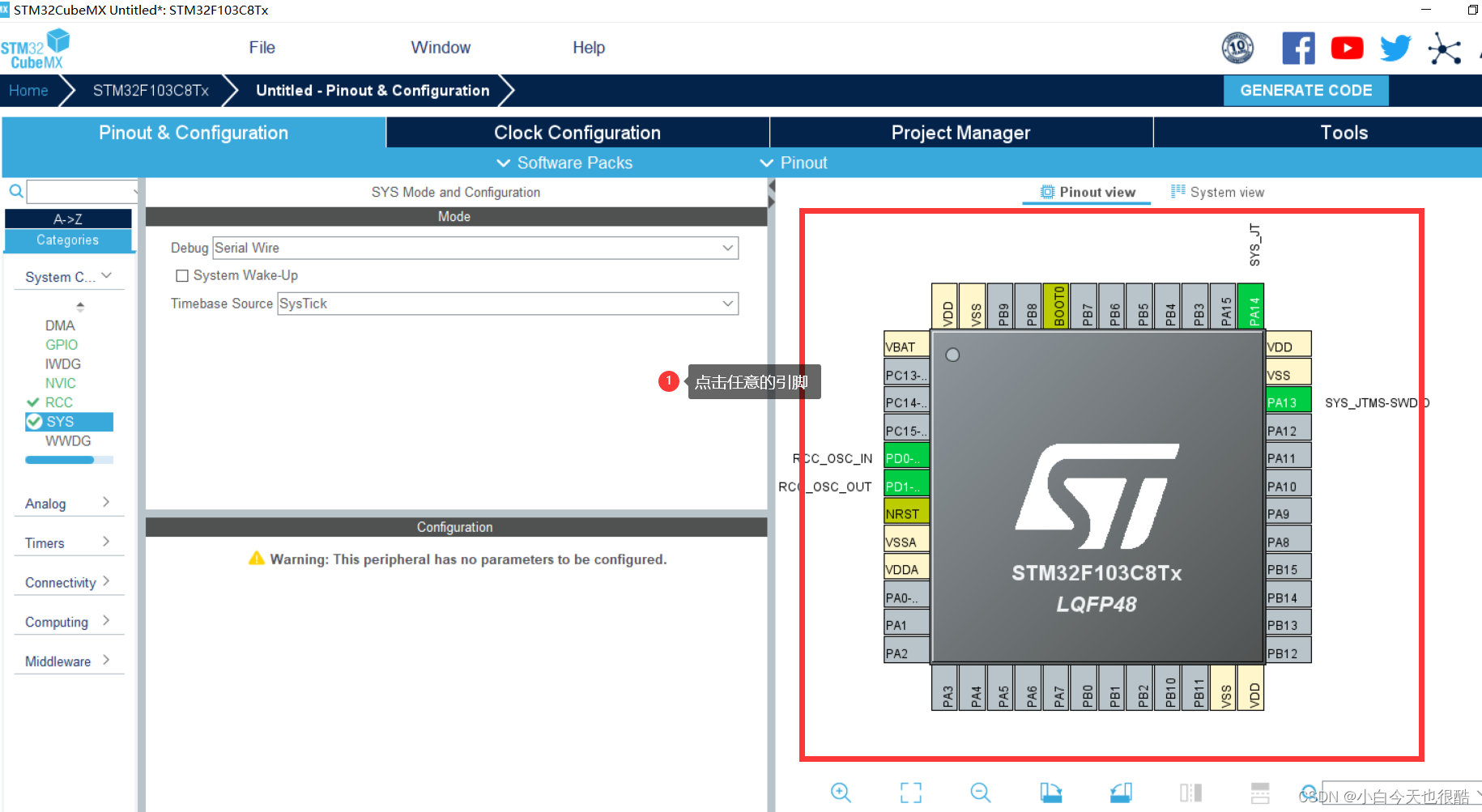Click the best-fit view icon
The image size is (1482, 812).
(910, 792)
